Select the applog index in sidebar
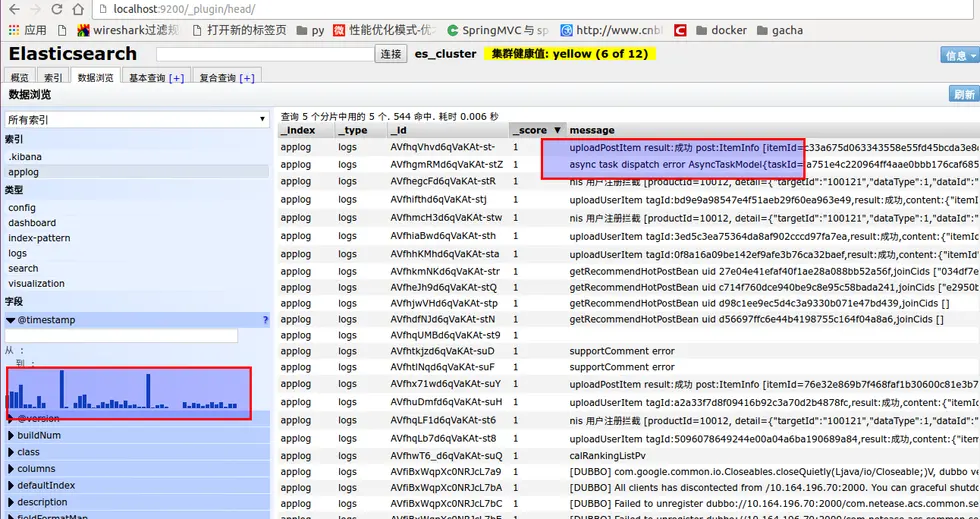This screenshot has width=980, height=519. [137, 172]
